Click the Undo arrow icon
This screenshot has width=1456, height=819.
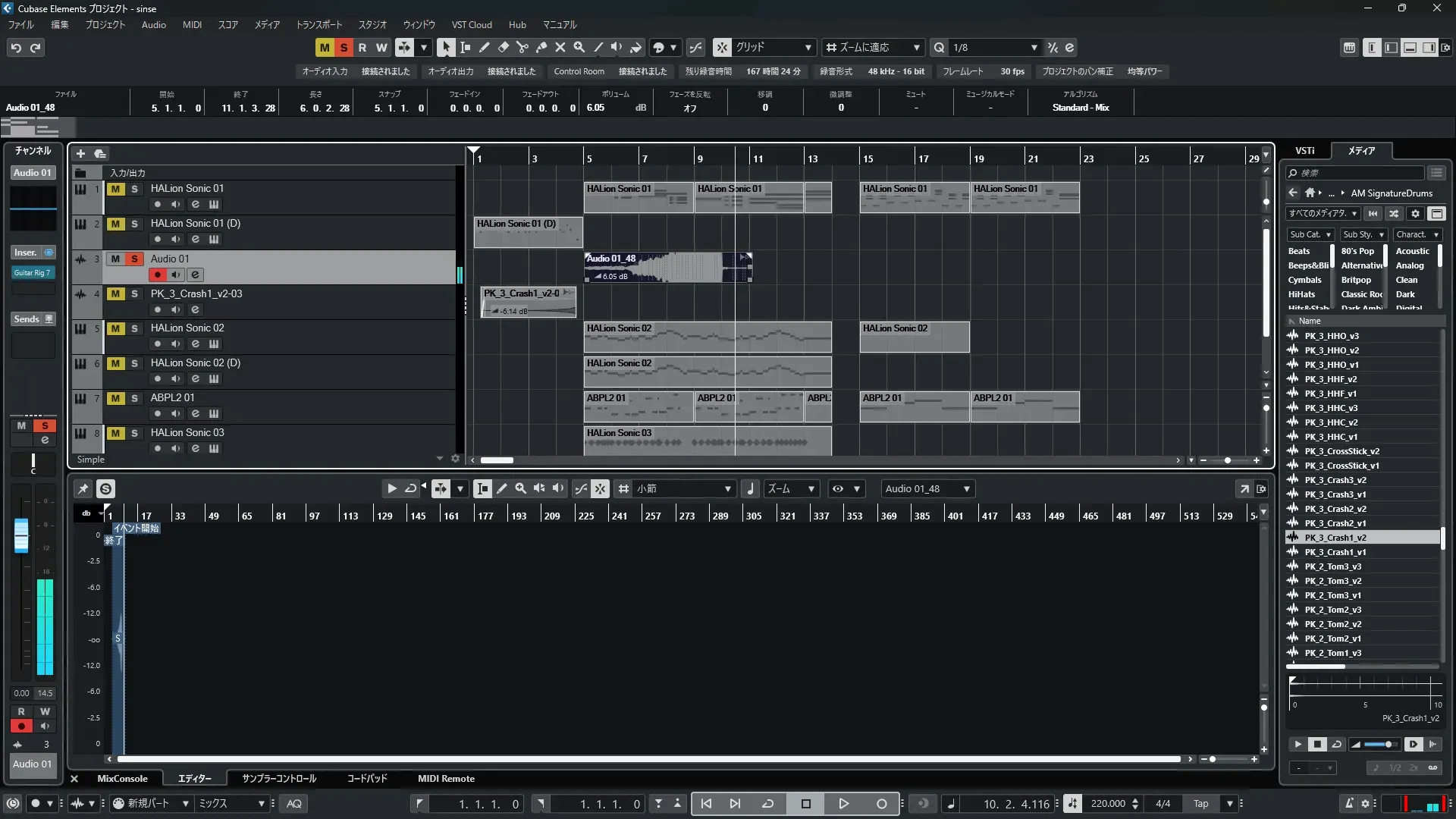[16, 48]
